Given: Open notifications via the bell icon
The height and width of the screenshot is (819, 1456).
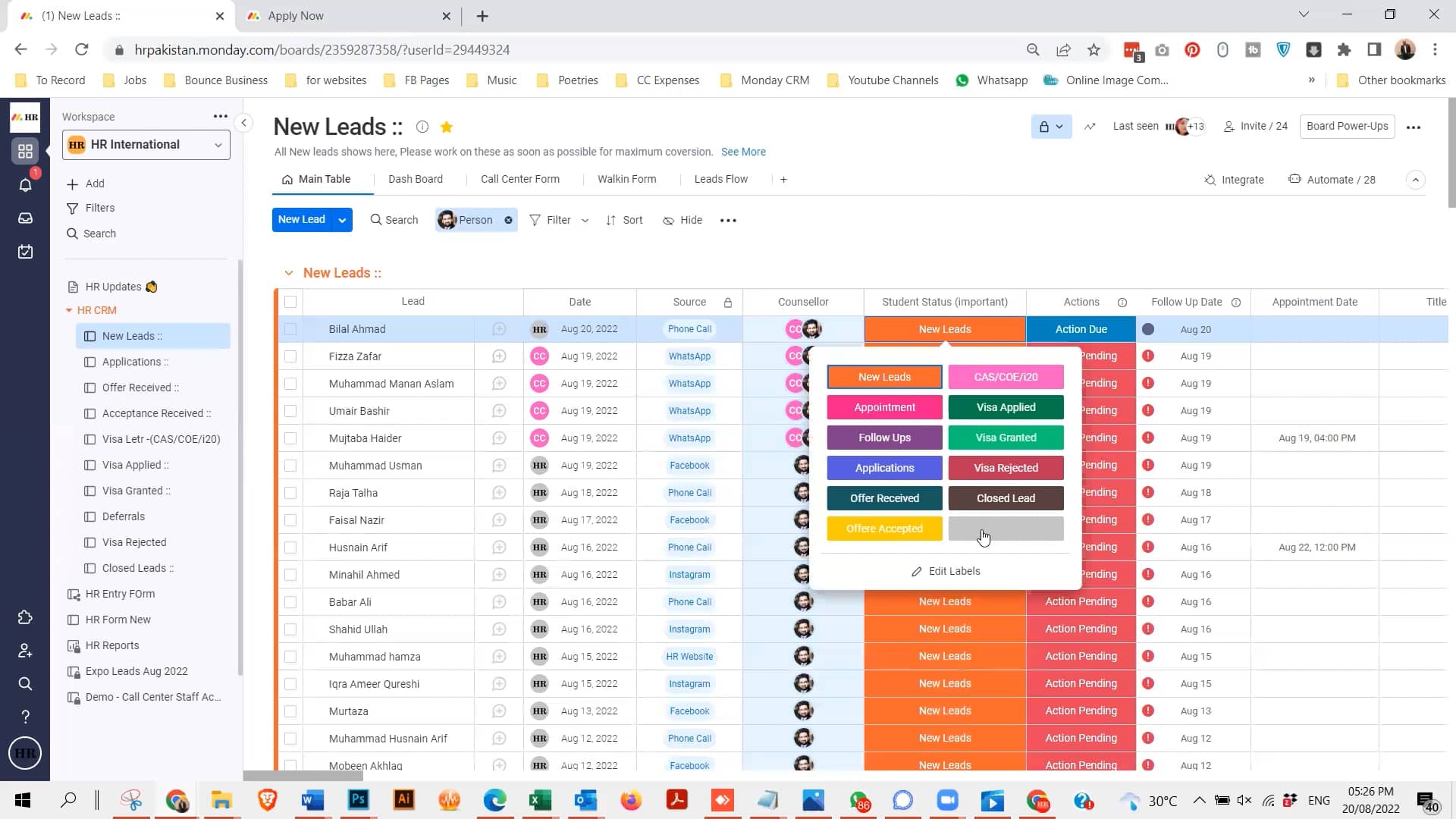Looking at the screenshot, I should click(25, 184).
